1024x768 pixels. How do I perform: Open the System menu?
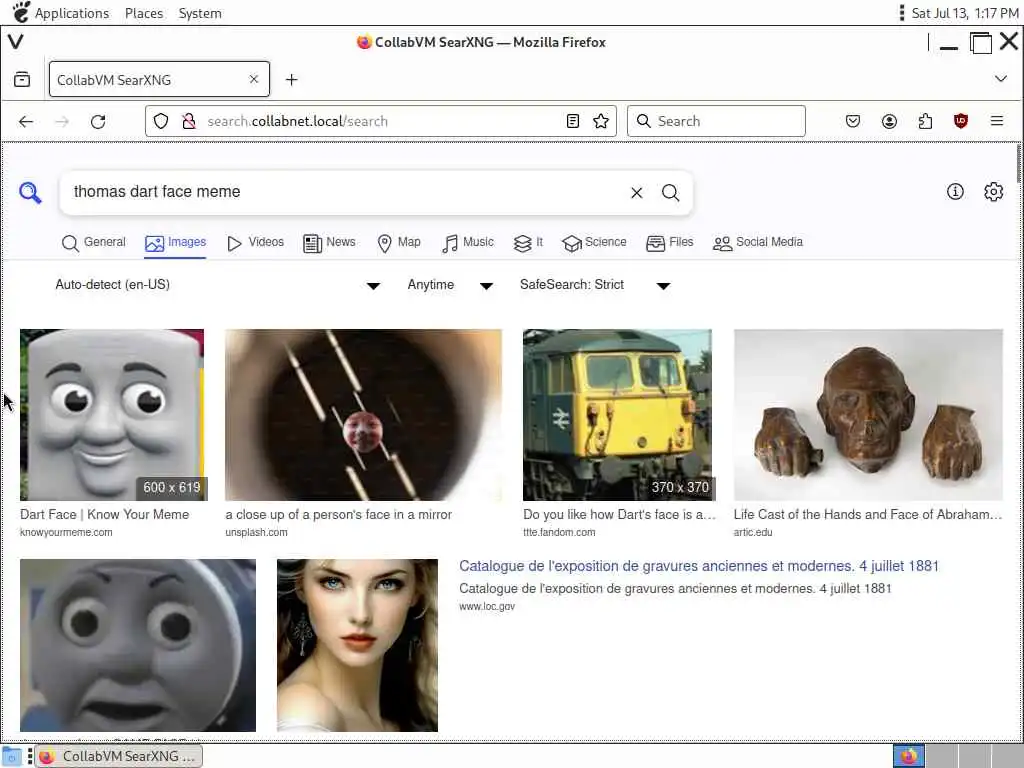click(200, 13)
